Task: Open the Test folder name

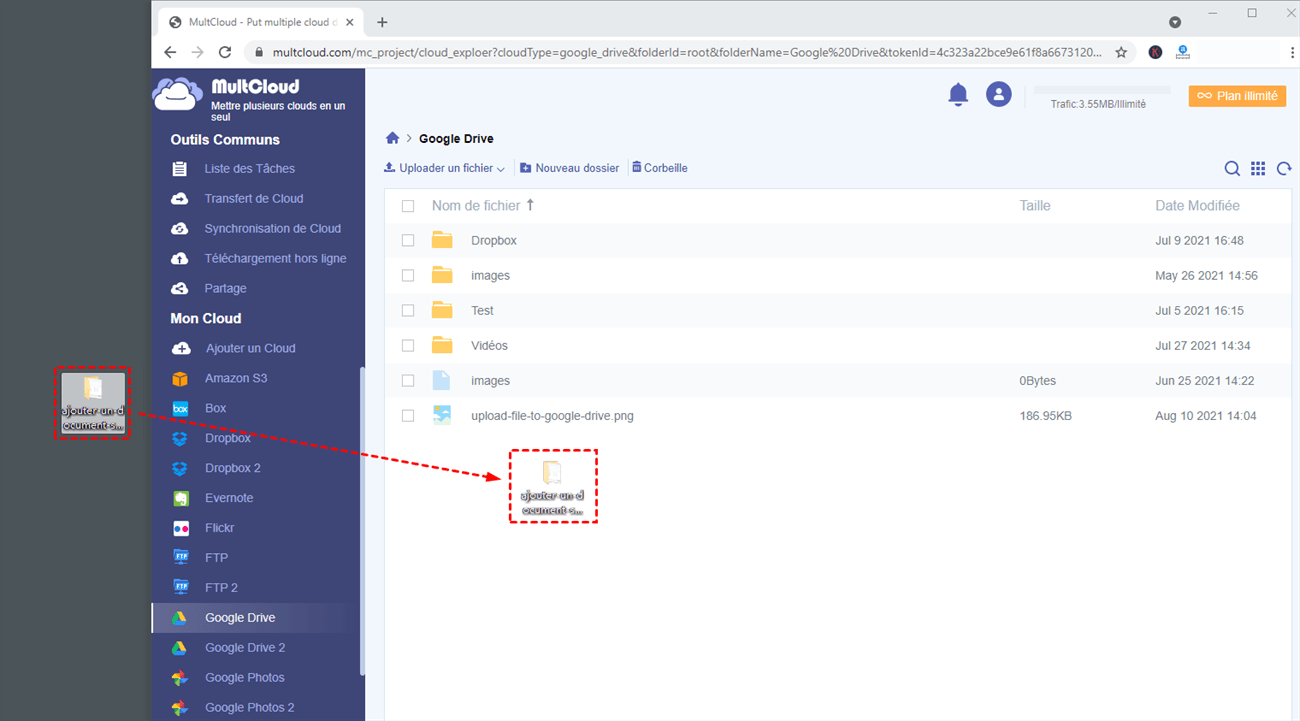Action: click(482, 311)
